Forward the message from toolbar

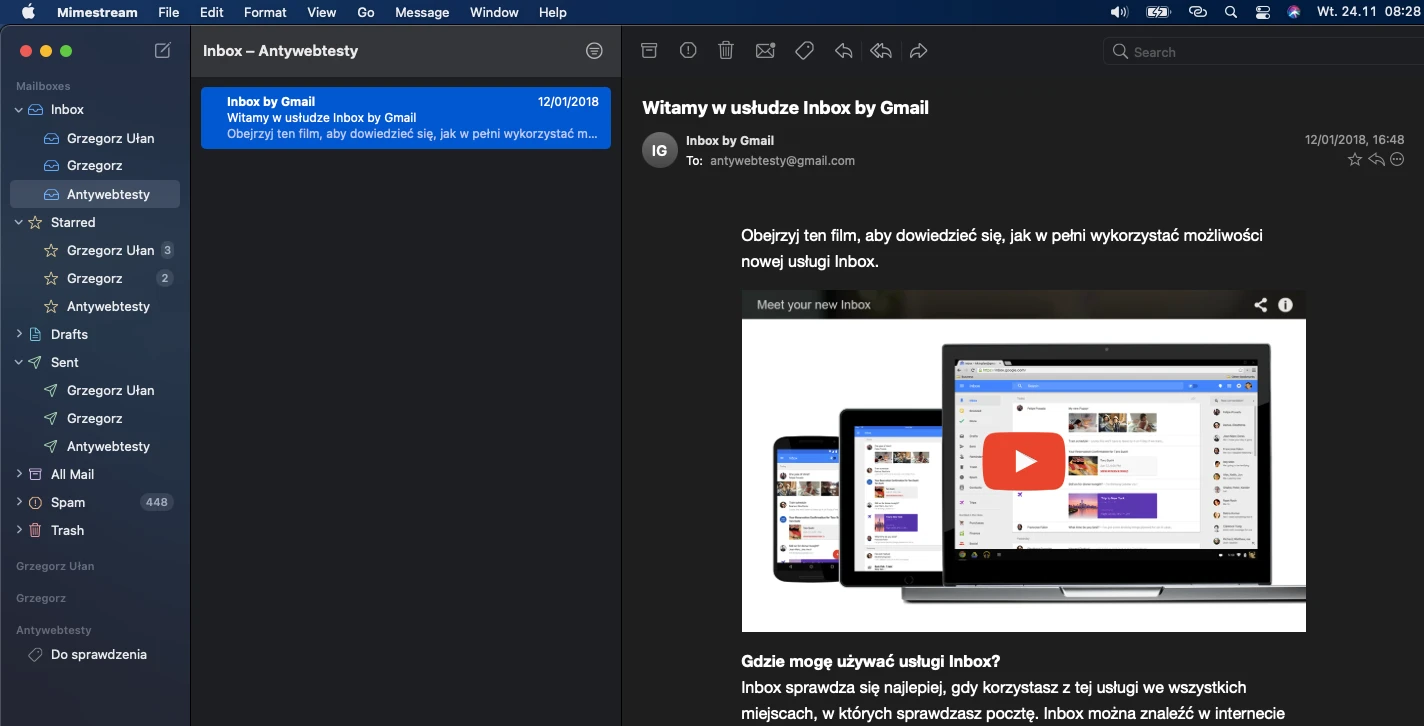point(919,51)
